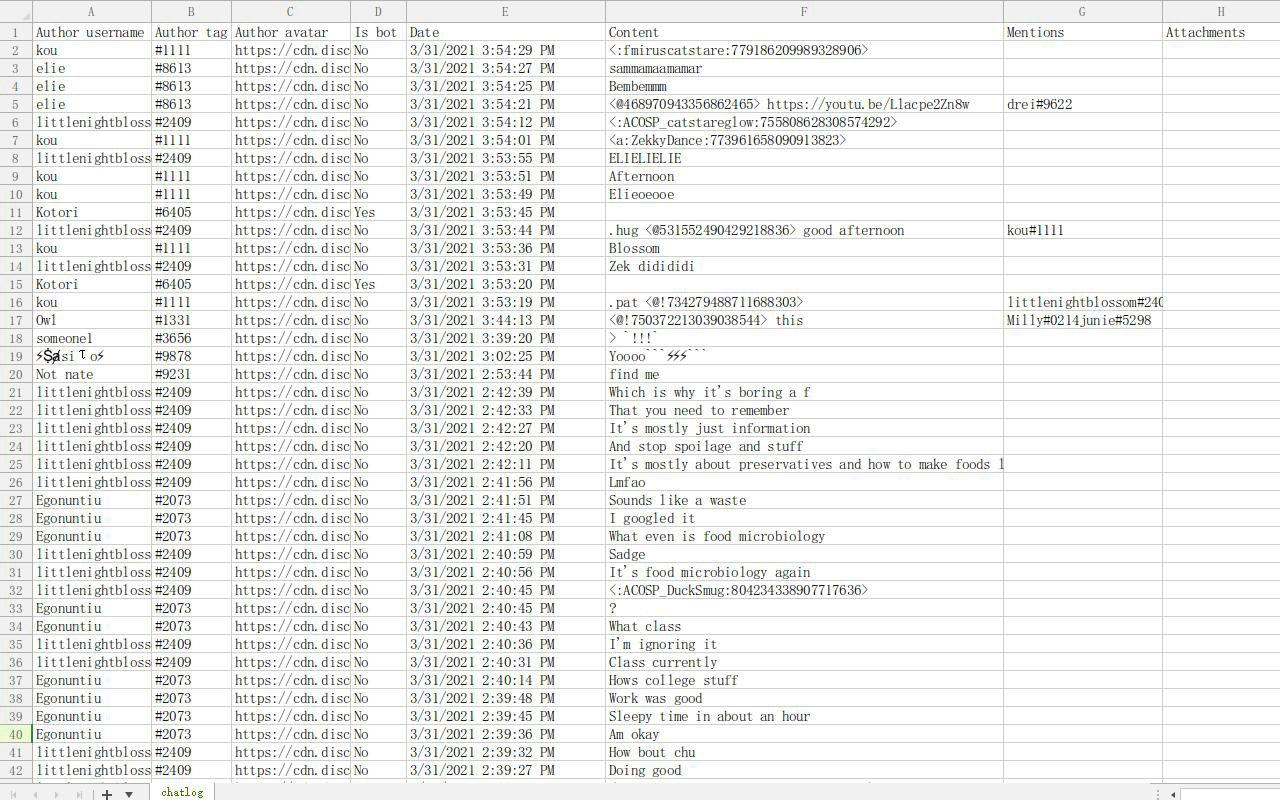Go to last sheet navigation arrow
Viewport: 1280px width, 800px height.
point(77,794)
